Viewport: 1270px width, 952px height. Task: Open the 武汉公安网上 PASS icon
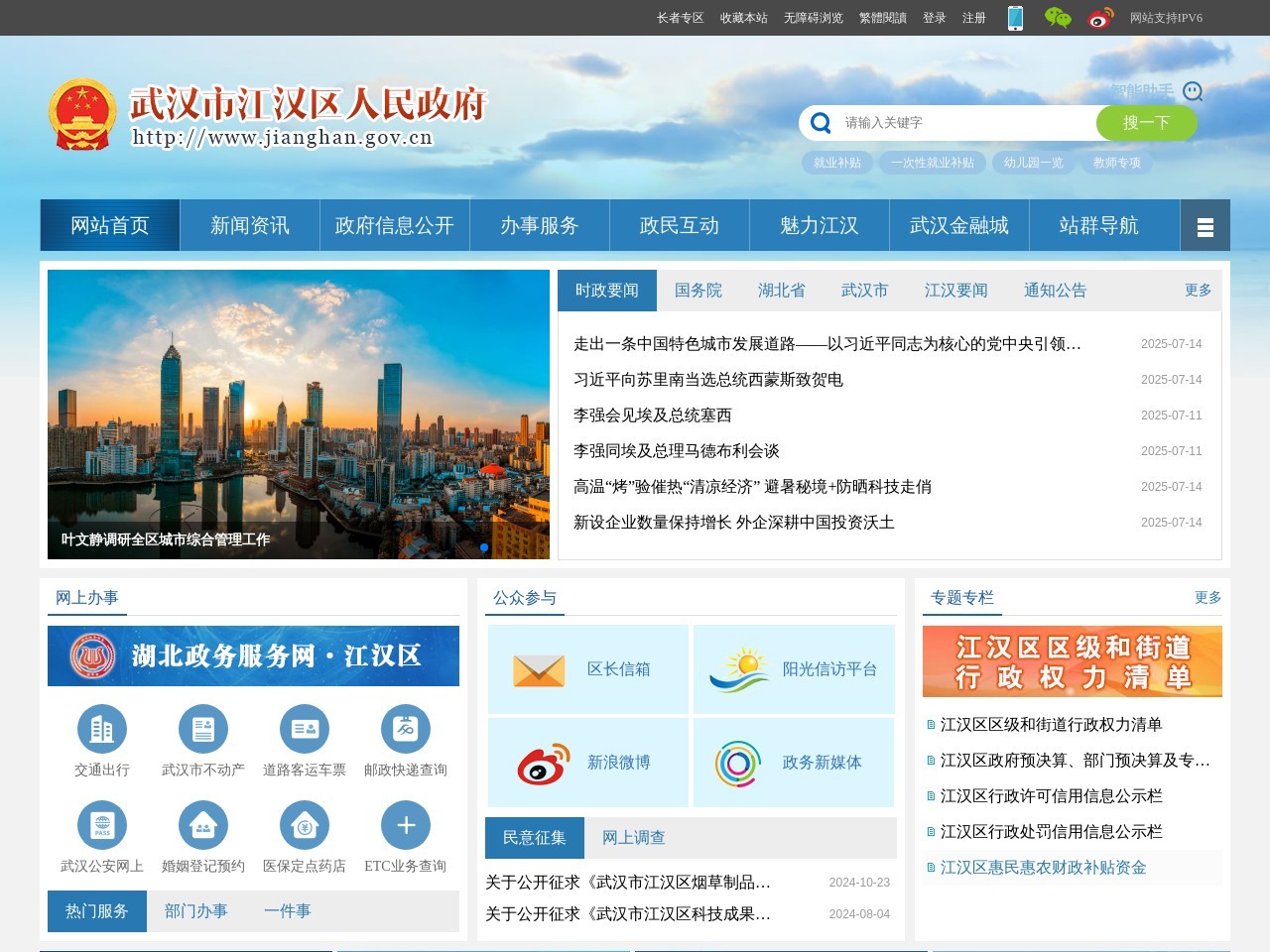pos(102,825)
